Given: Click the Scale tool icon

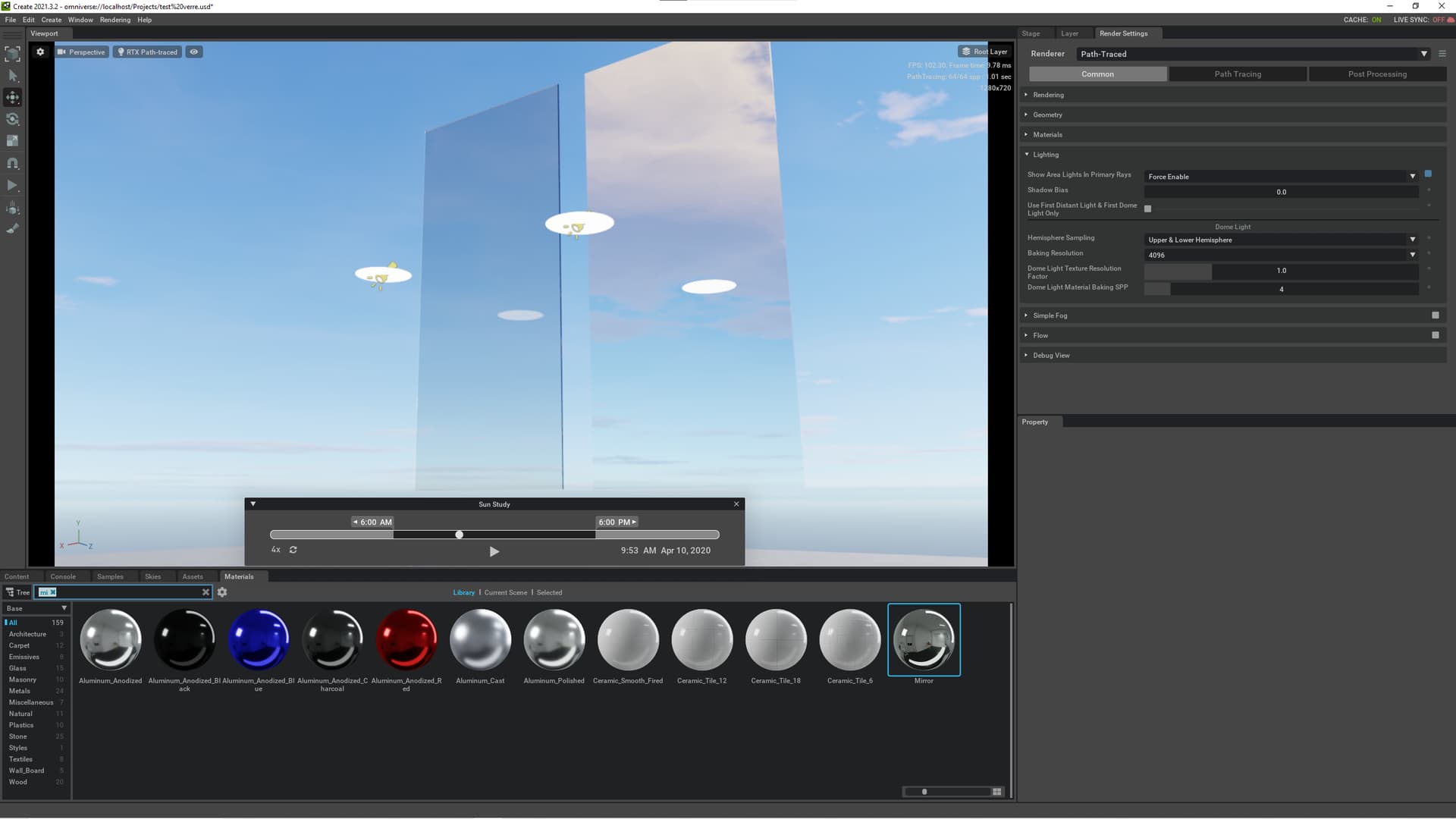Looking at the screenshot, I should 12,141.
